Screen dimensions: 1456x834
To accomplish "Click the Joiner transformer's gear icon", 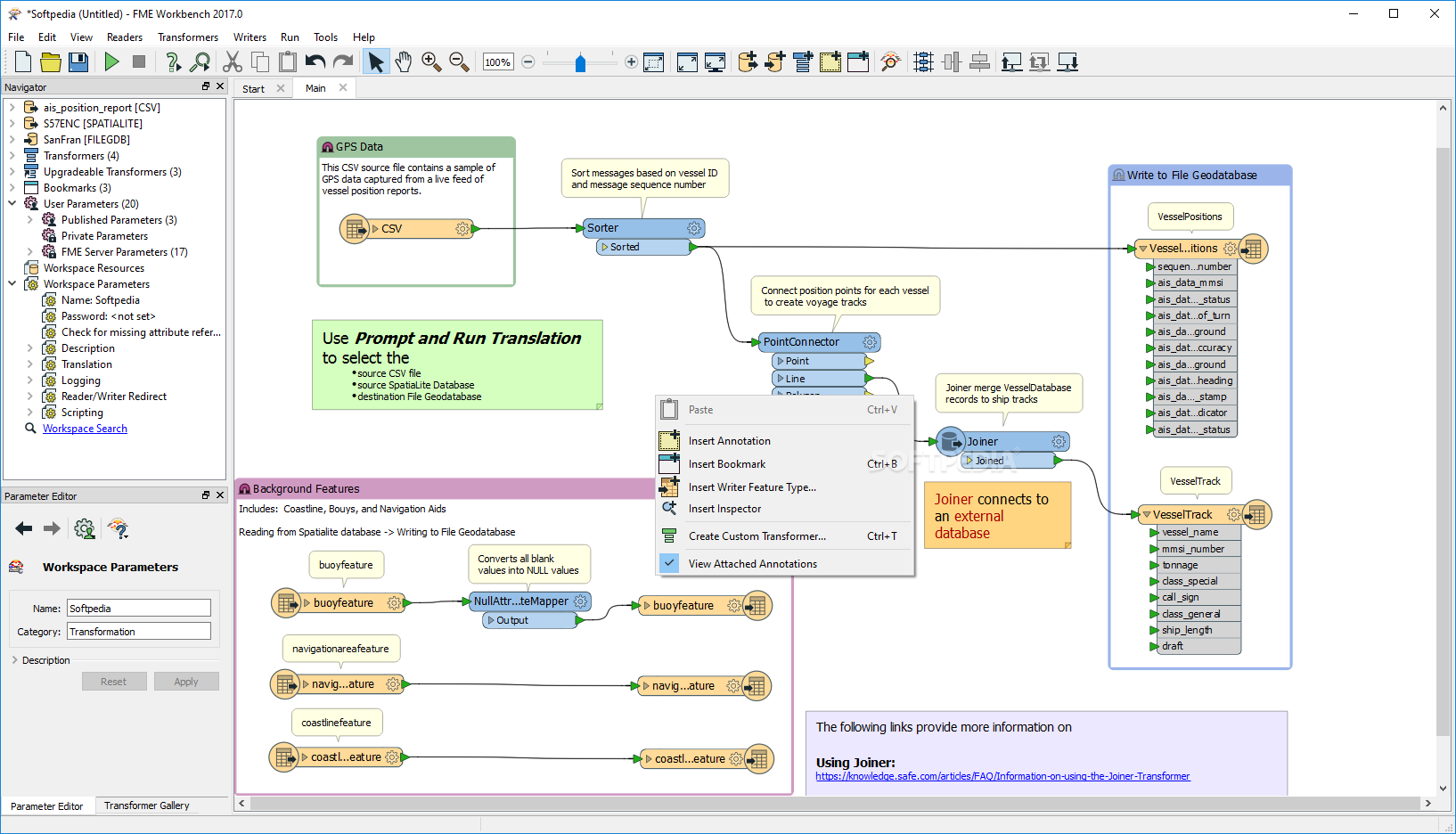I will coord(1059,442).
